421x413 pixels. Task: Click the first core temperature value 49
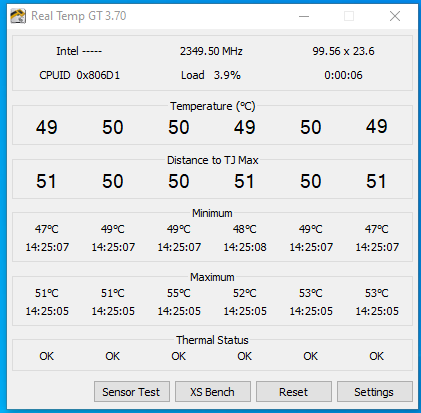coord(47,127)
